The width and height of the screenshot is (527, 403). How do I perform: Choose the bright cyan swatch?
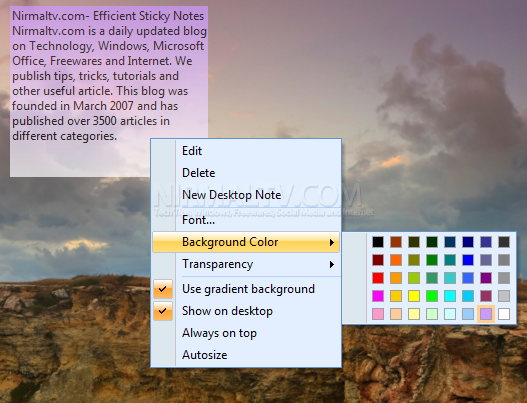click(x=450, y=296)
